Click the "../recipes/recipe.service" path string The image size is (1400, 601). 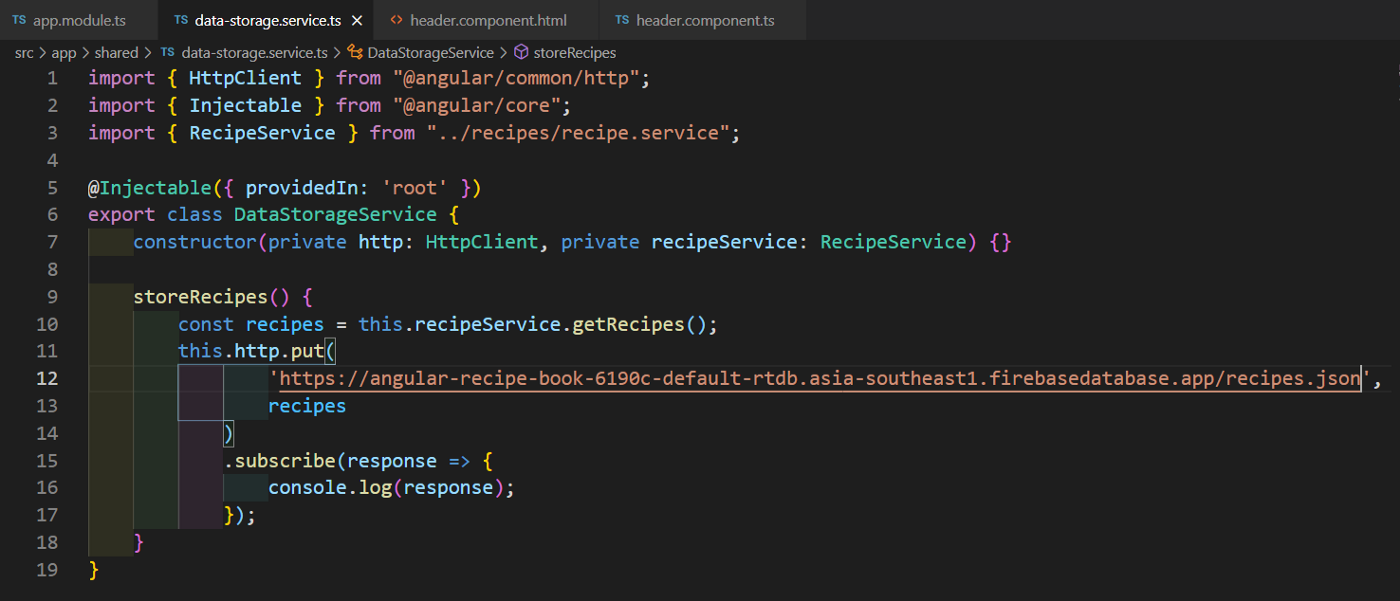click(x=578, y=133)
